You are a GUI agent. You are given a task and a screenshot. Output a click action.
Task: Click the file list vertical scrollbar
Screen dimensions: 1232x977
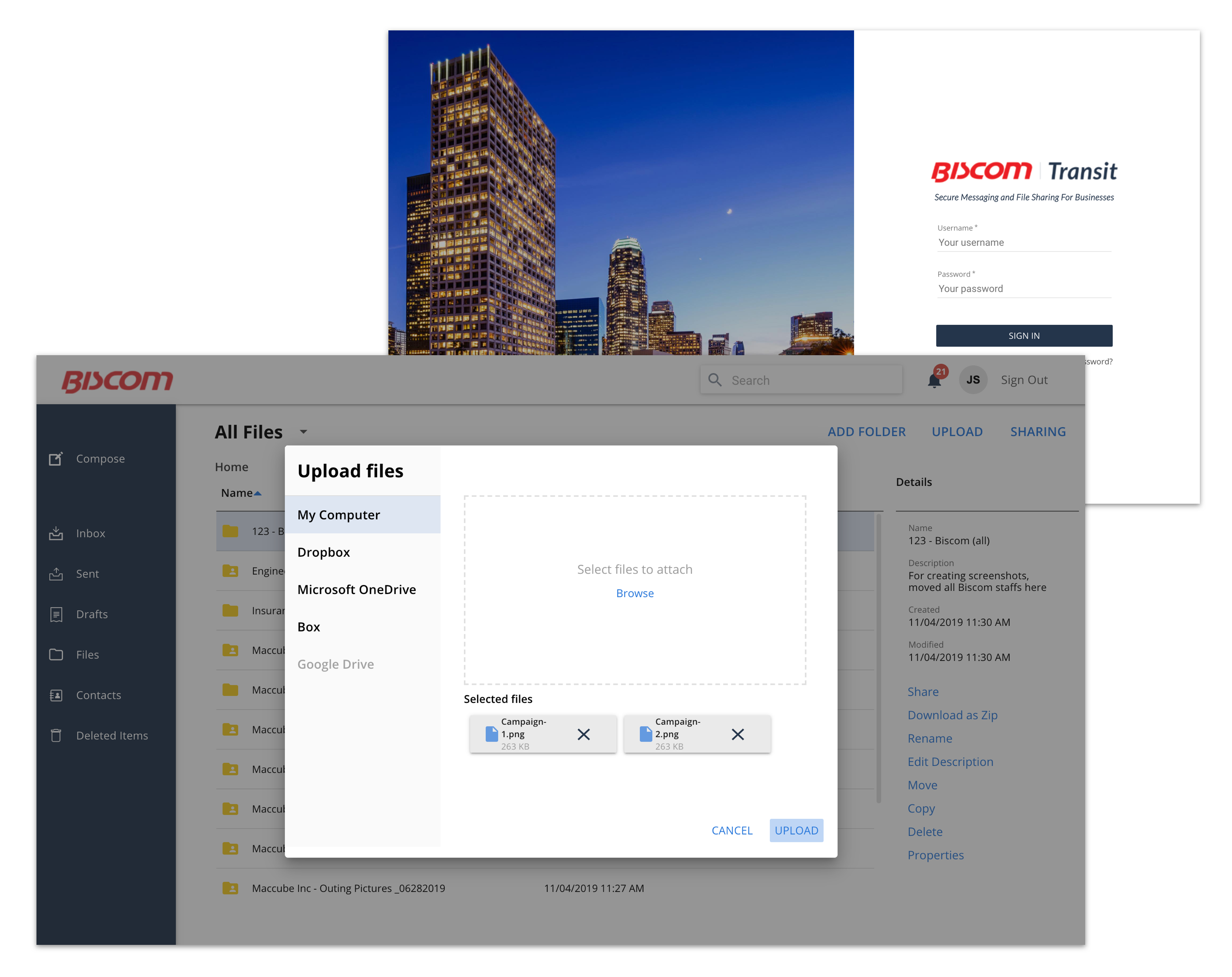878,657
